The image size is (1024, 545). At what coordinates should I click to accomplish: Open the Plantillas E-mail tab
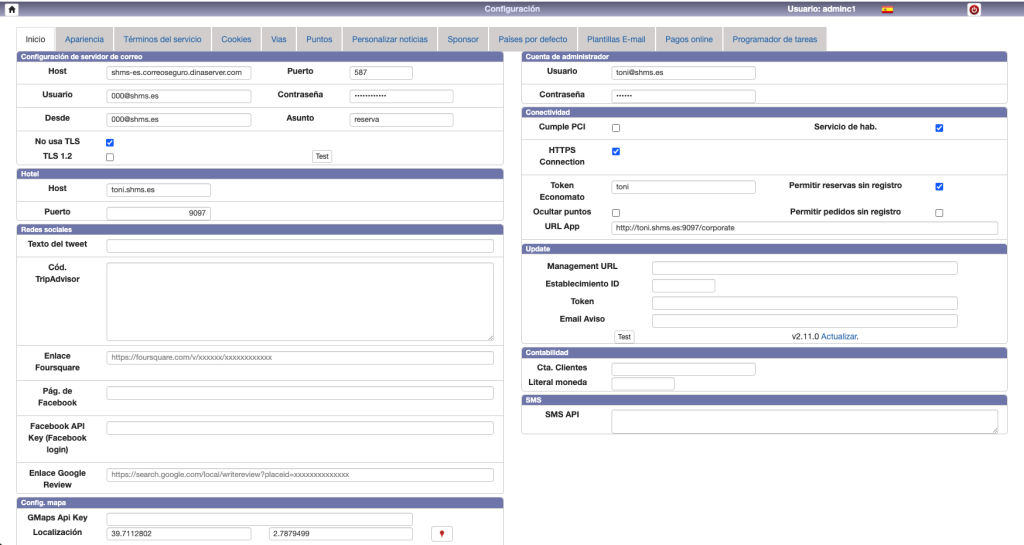point(616,40)
